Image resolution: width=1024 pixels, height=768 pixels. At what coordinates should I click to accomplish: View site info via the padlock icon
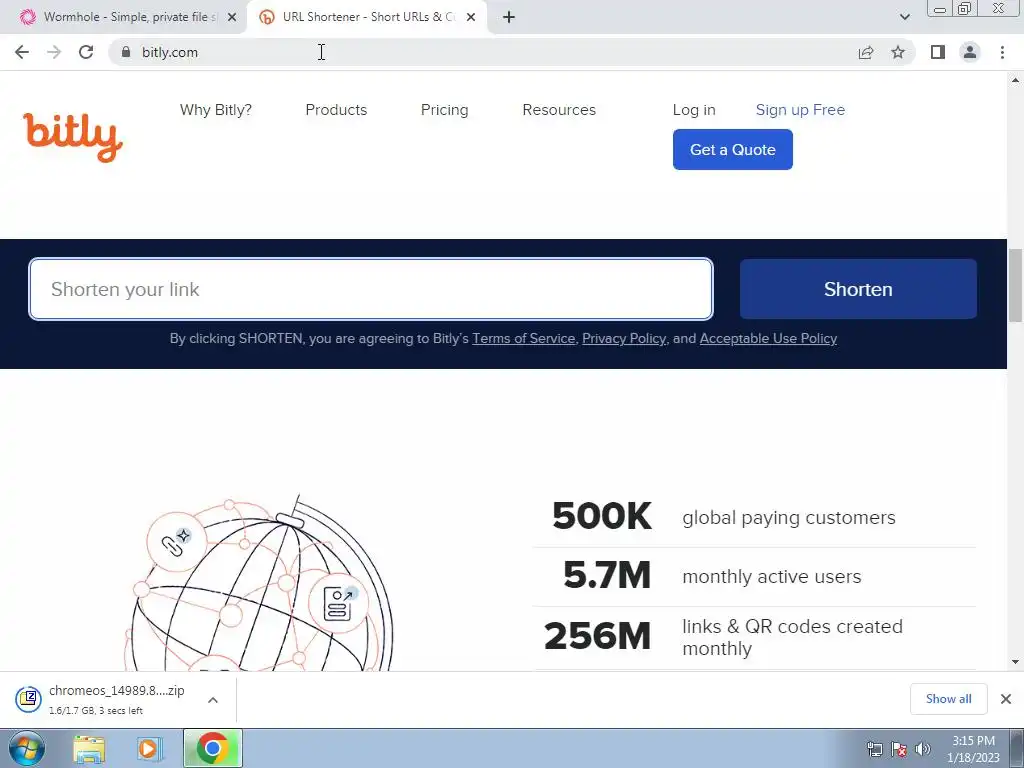pos(127,52)
